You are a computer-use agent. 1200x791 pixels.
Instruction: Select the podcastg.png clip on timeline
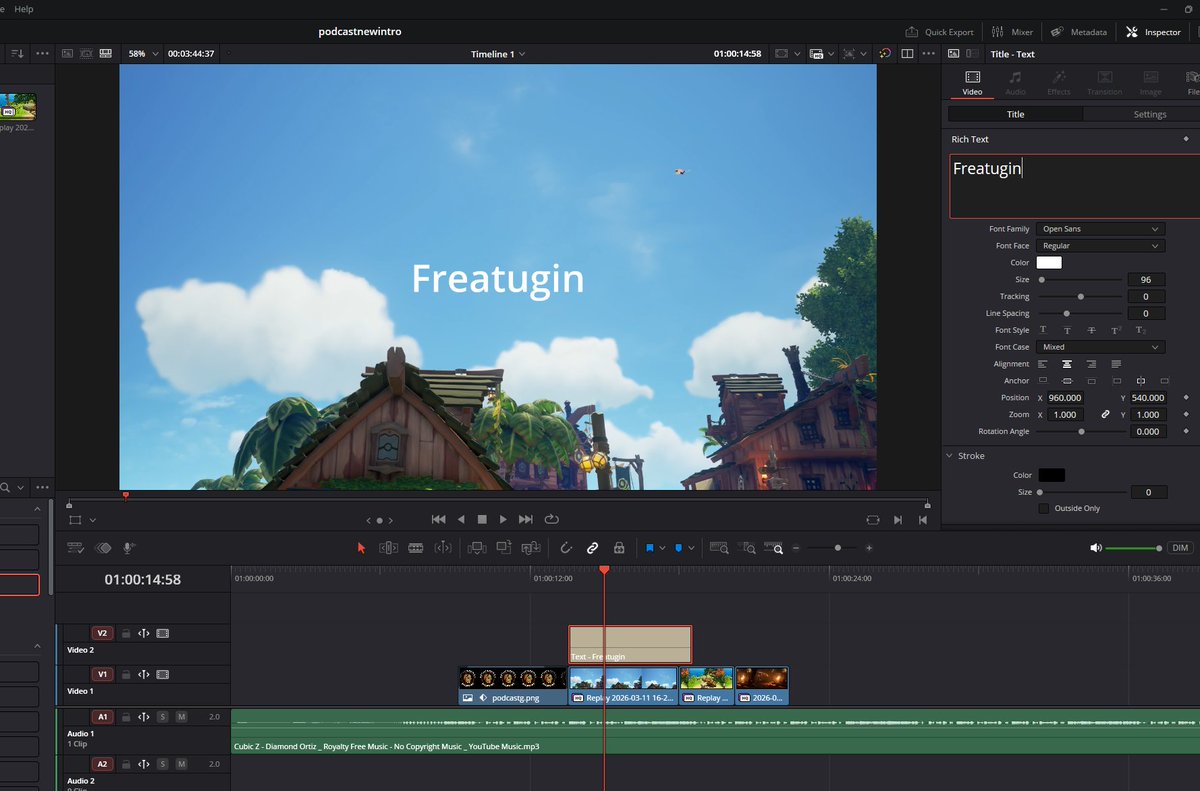(x=513, y=686)
